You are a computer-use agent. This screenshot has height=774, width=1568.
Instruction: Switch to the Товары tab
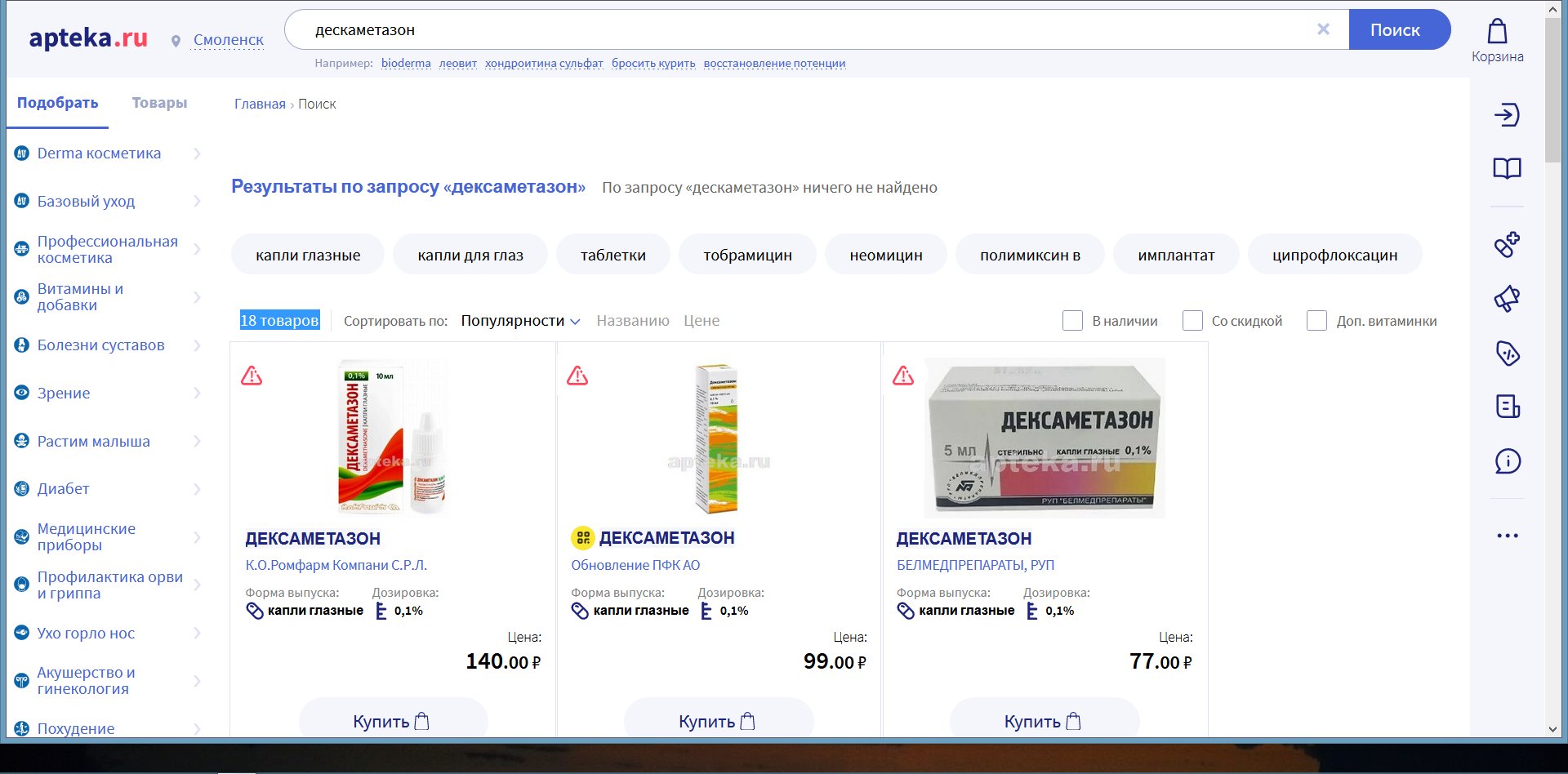coord(159,103)
